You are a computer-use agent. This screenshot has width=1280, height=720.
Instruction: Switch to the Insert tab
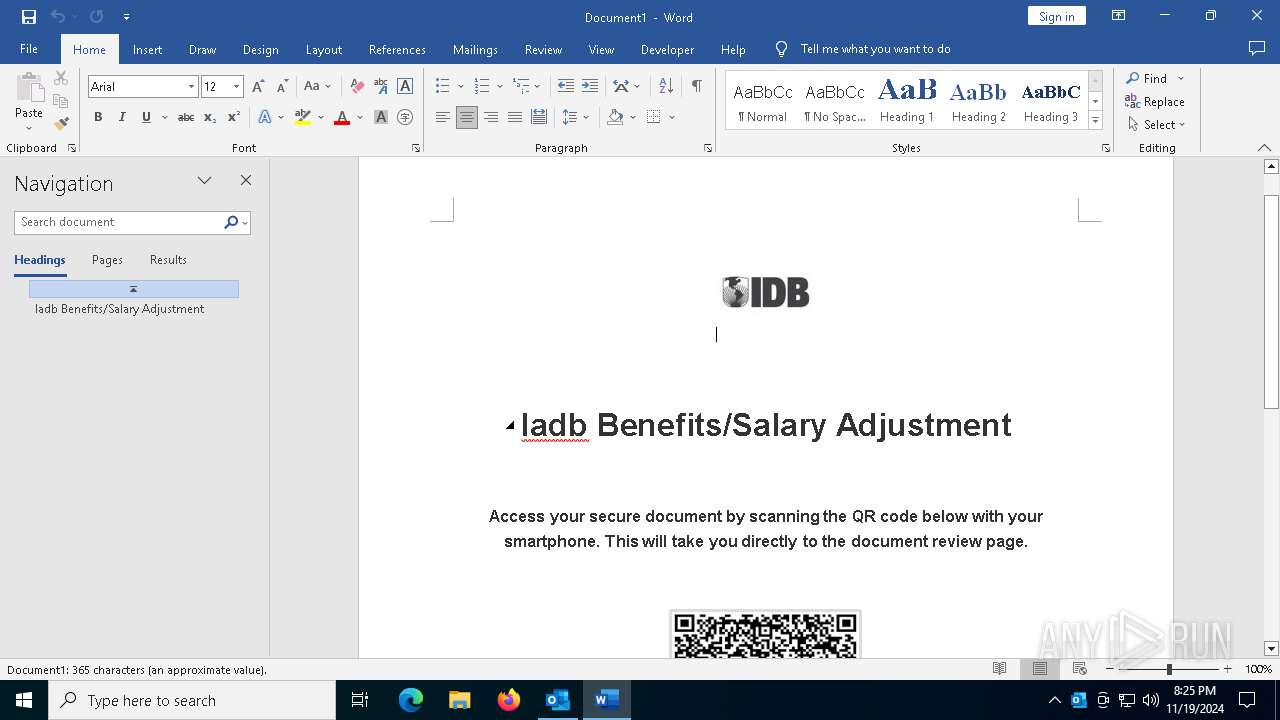pyautogui.click(x=147, y=49)
